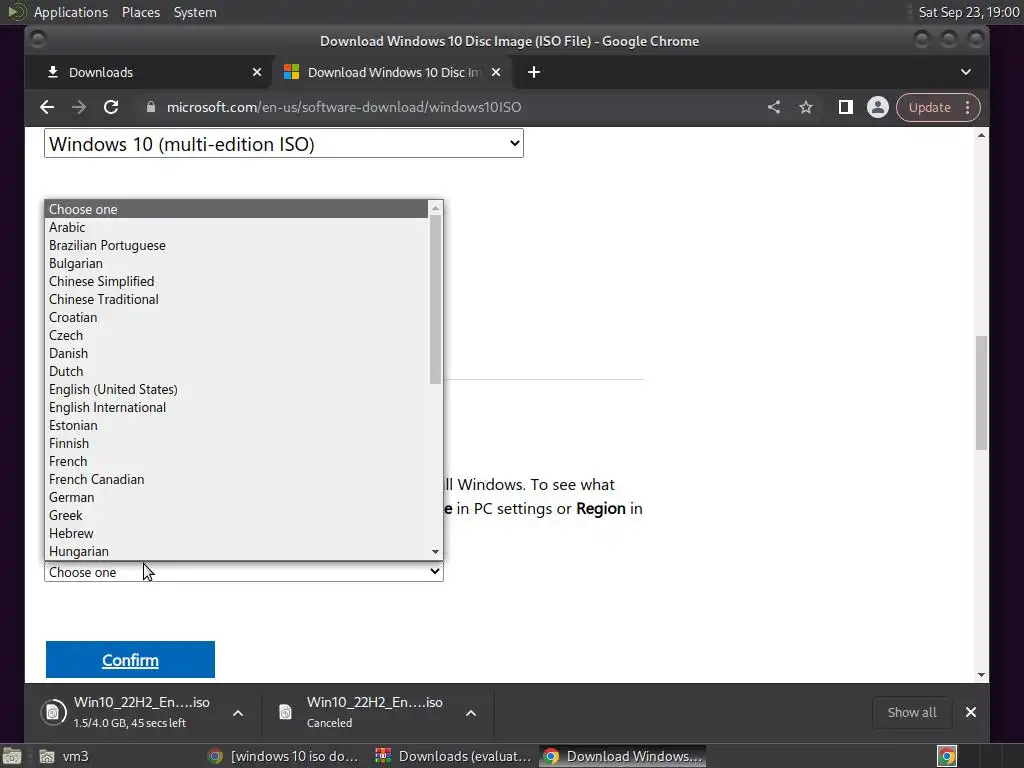Open the Places menu

pos(141,12)
